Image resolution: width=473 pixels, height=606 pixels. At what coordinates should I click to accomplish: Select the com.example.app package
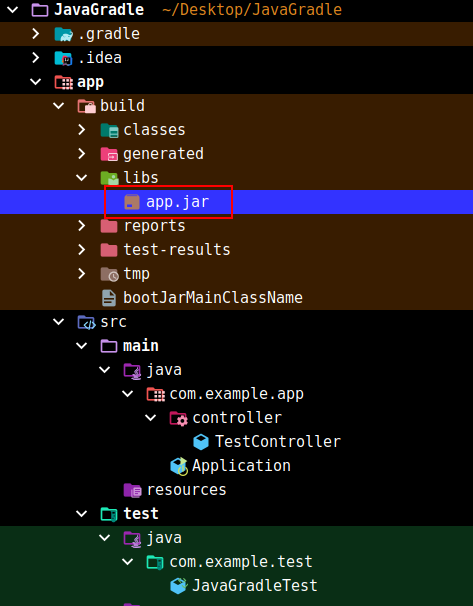click(x=236, y=394)
